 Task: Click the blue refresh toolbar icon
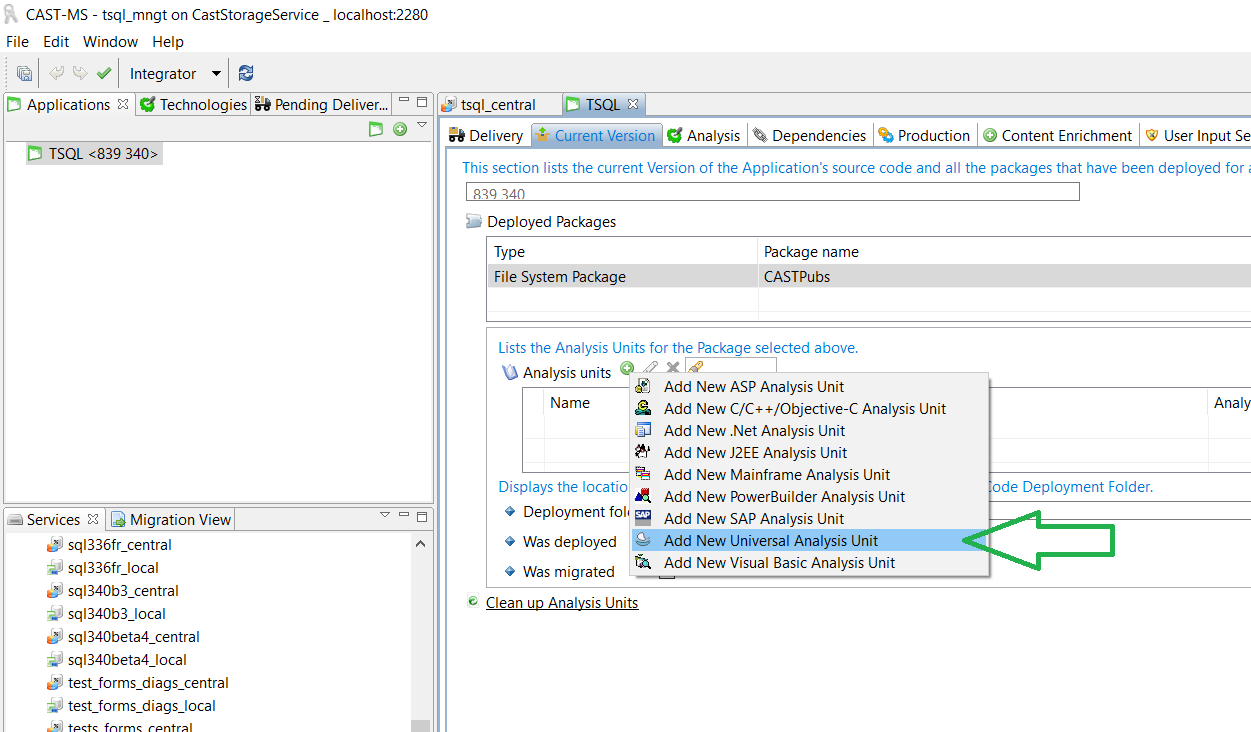tap(246, 73)
